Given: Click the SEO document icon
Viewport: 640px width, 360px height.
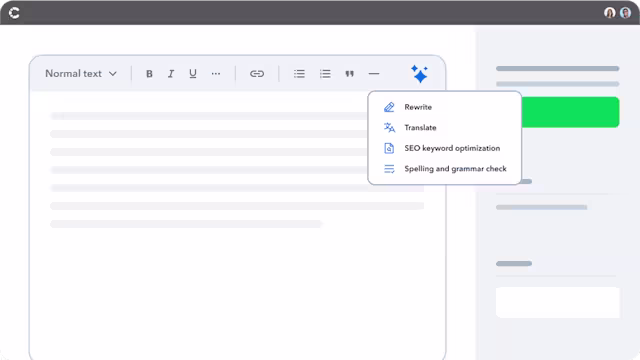Looking at the screenshot, I should click(389, 148).
